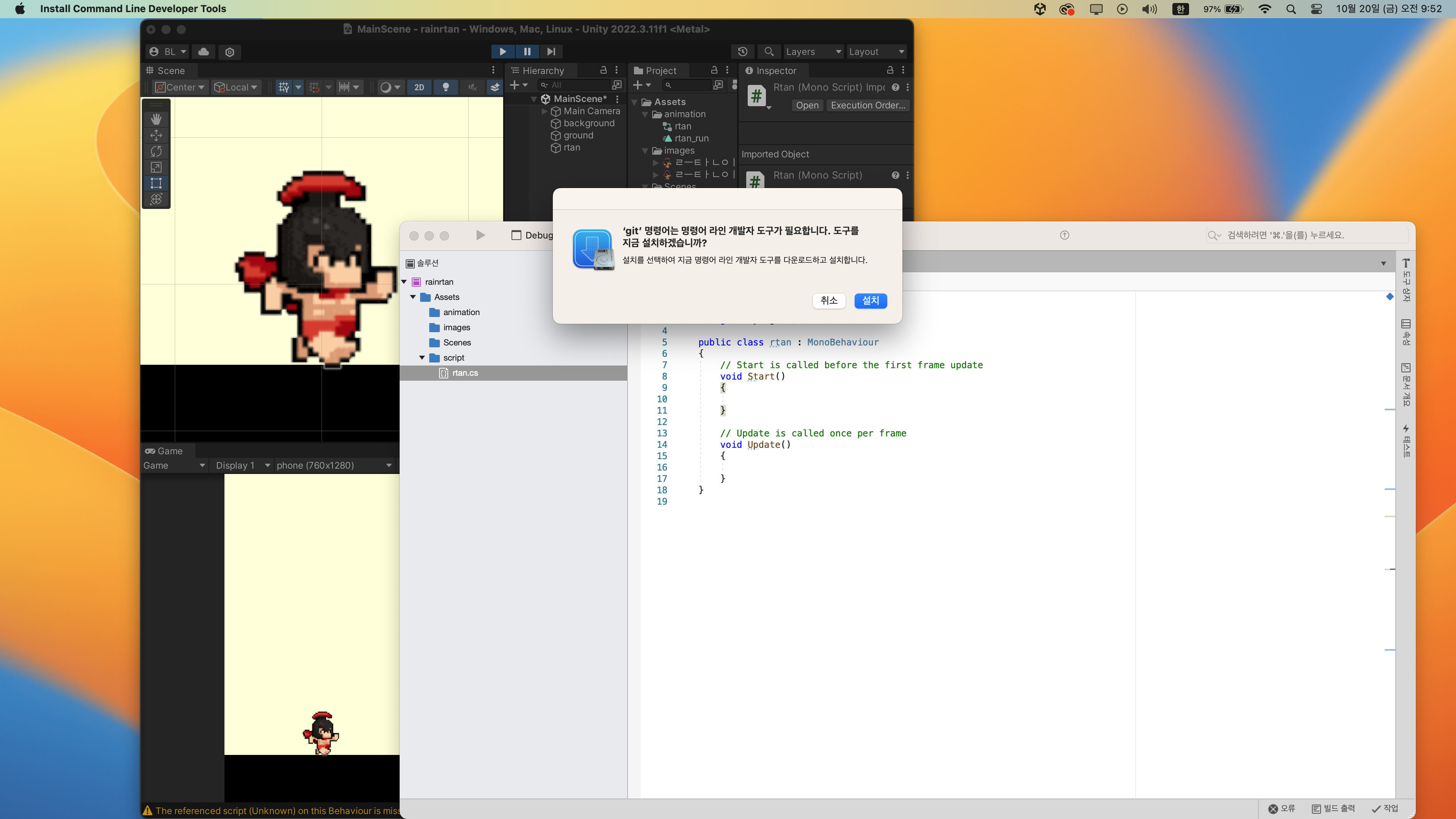Open Wi-Fi status menu
The width and height of the screenshot is (1456, 819).
1265,9
